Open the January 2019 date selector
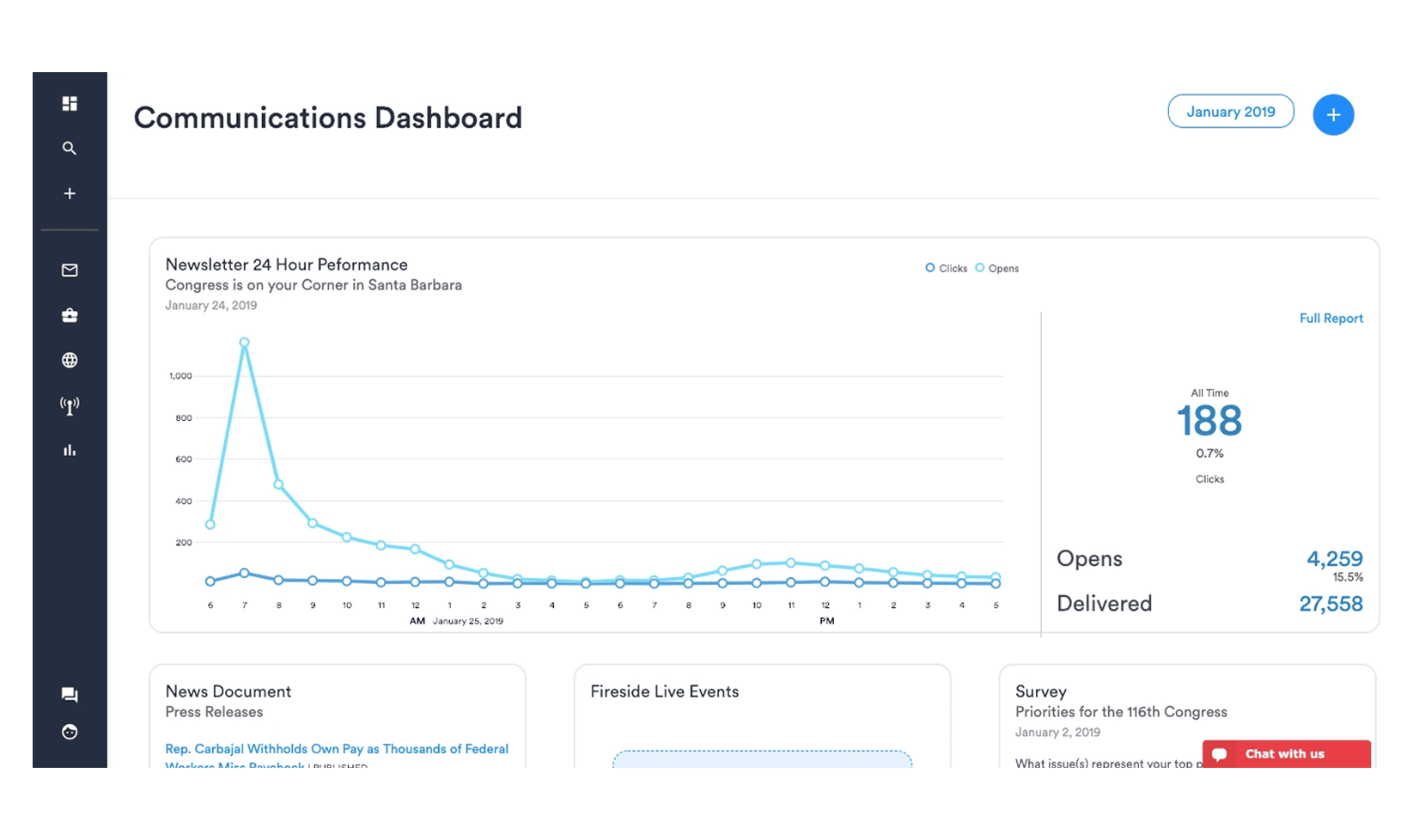 pyautogui.click(x=1230, y=112)
